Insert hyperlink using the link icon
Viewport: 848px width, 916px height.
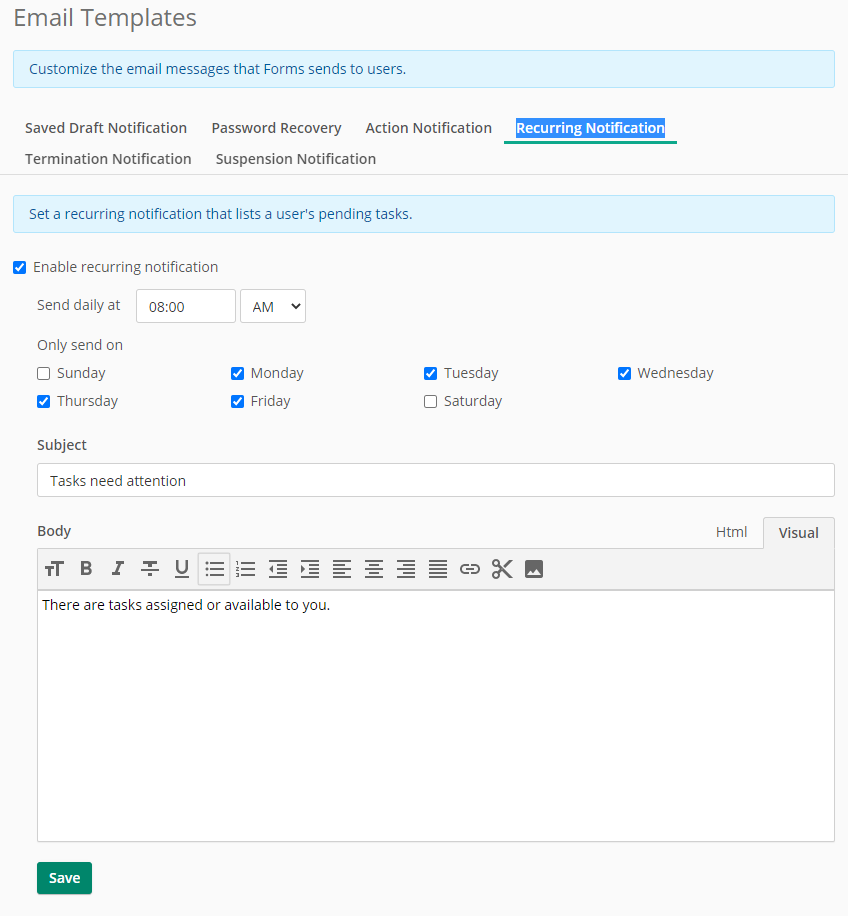[470, 568]
